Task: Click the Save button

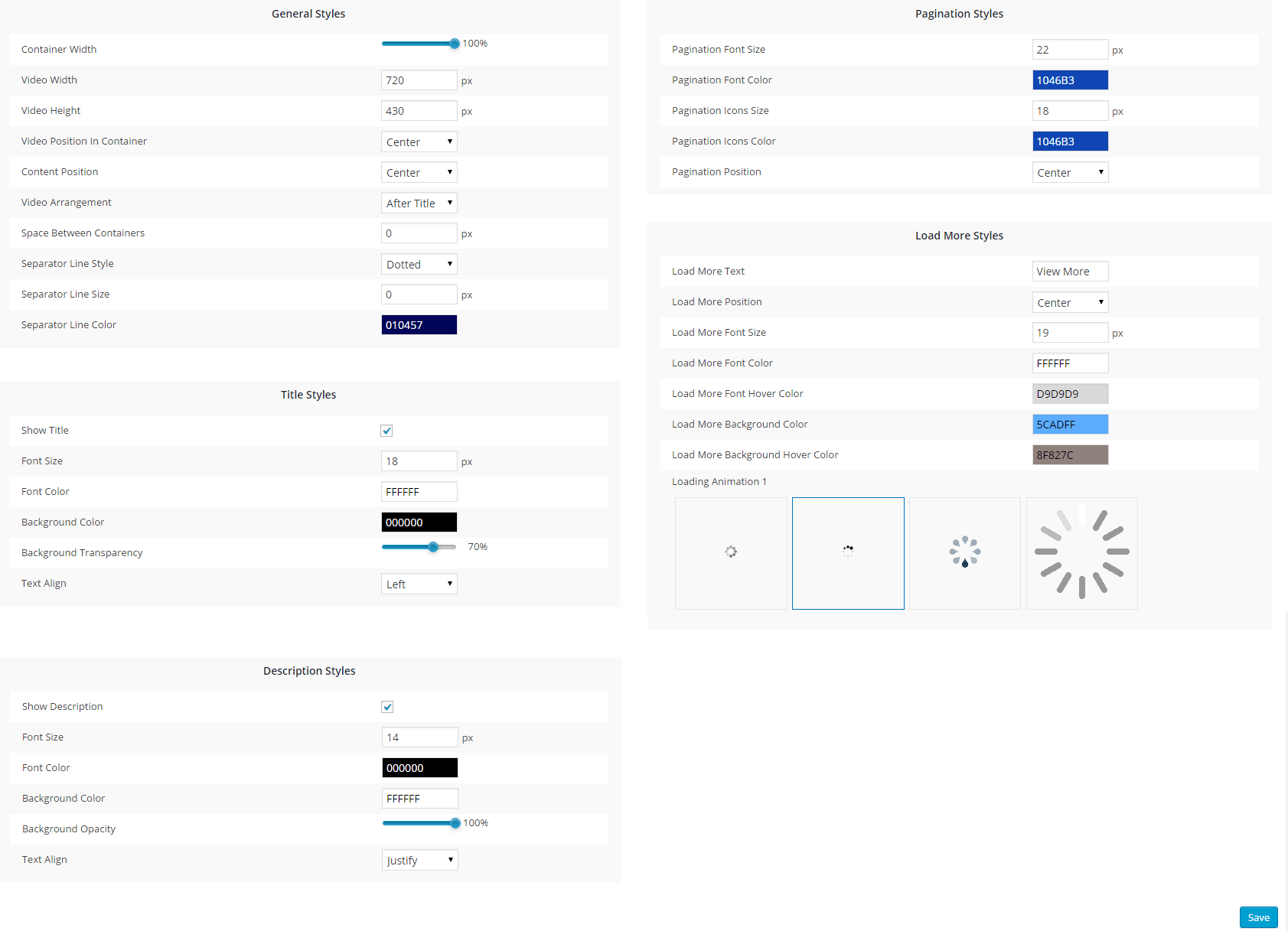Action: pos(1258,917)
